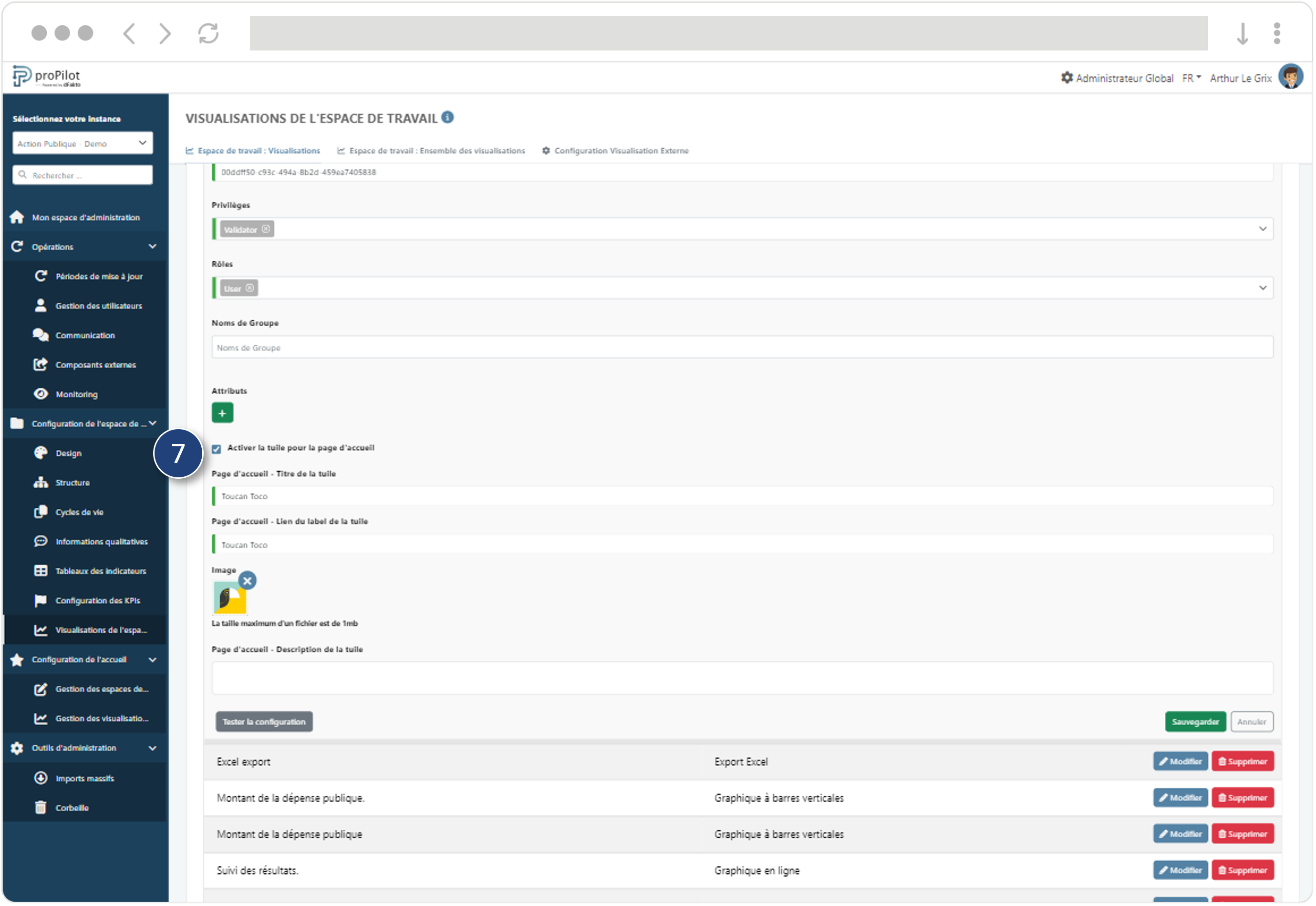Open Configuration des KPIs via the flag icon
Viewport: 1316px width, 906px height.
[x=41, y=601]
